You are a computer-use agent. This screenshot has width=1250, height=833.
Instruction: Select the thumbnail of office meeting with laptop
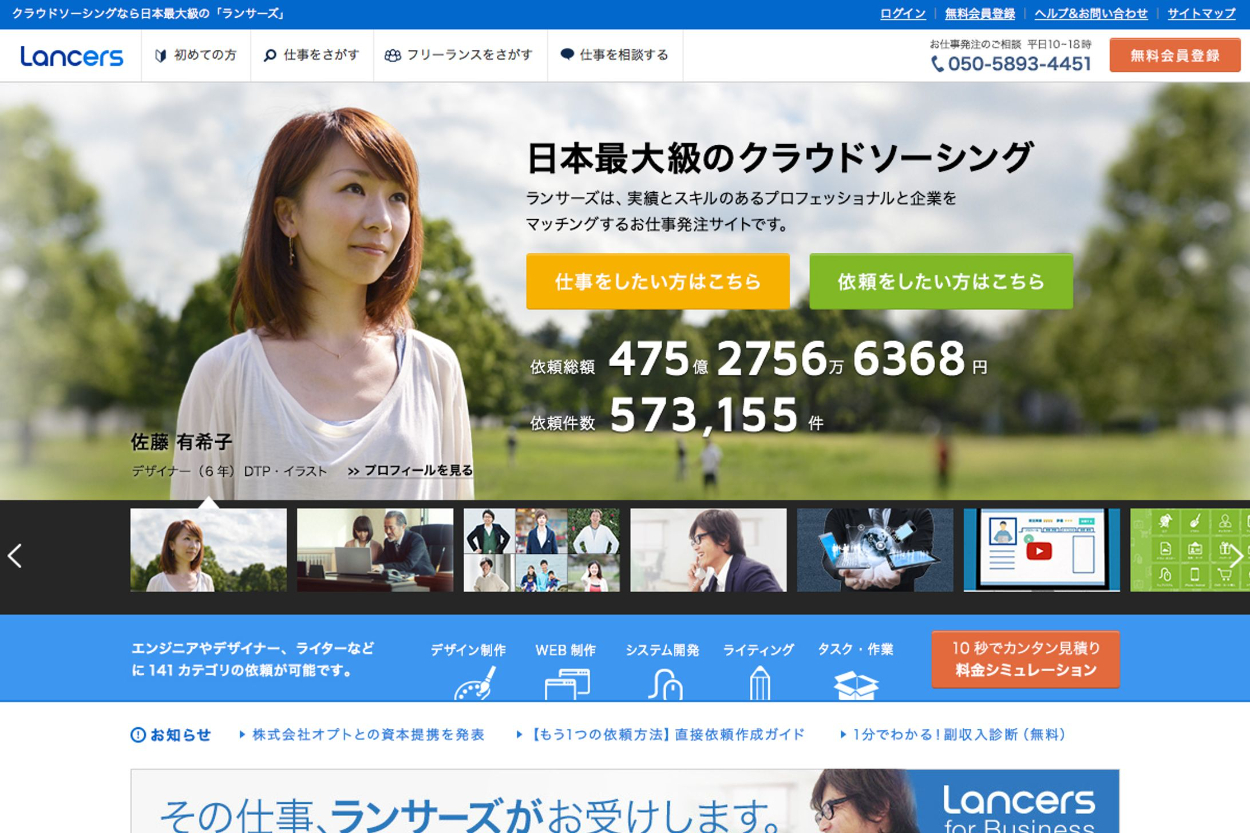click(375, 550)
